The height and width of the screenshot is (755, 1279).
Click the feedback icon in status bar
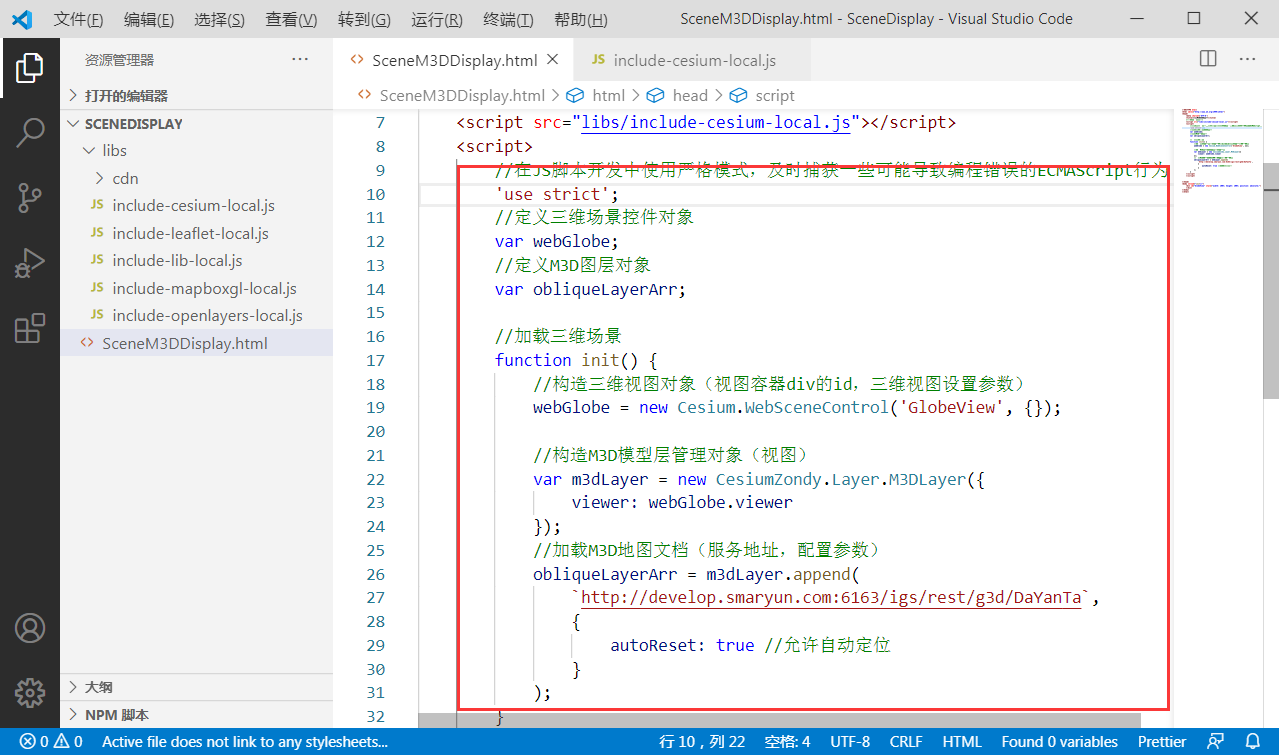point(1215,742)
